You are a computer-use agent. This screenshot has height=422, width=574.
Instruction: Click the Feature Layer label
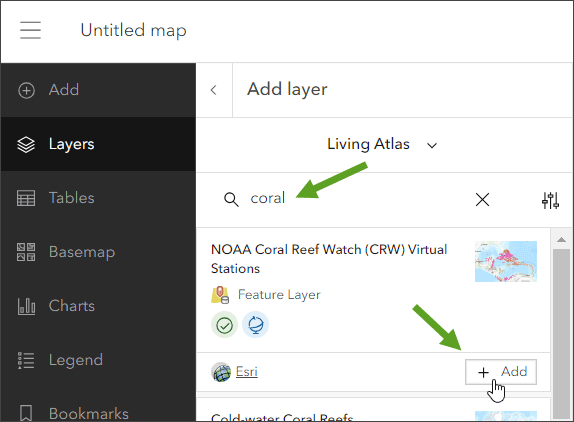point(279,295)
